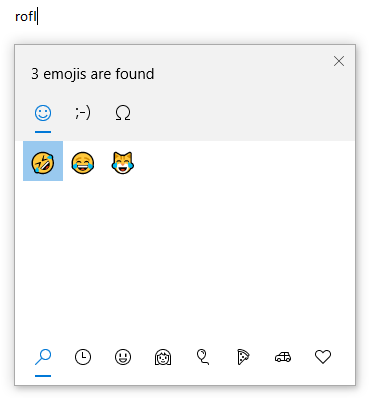The height and width of the screenshot is (398, 370).
Task: Close the emoji picker panel
Action: point(339,61)
